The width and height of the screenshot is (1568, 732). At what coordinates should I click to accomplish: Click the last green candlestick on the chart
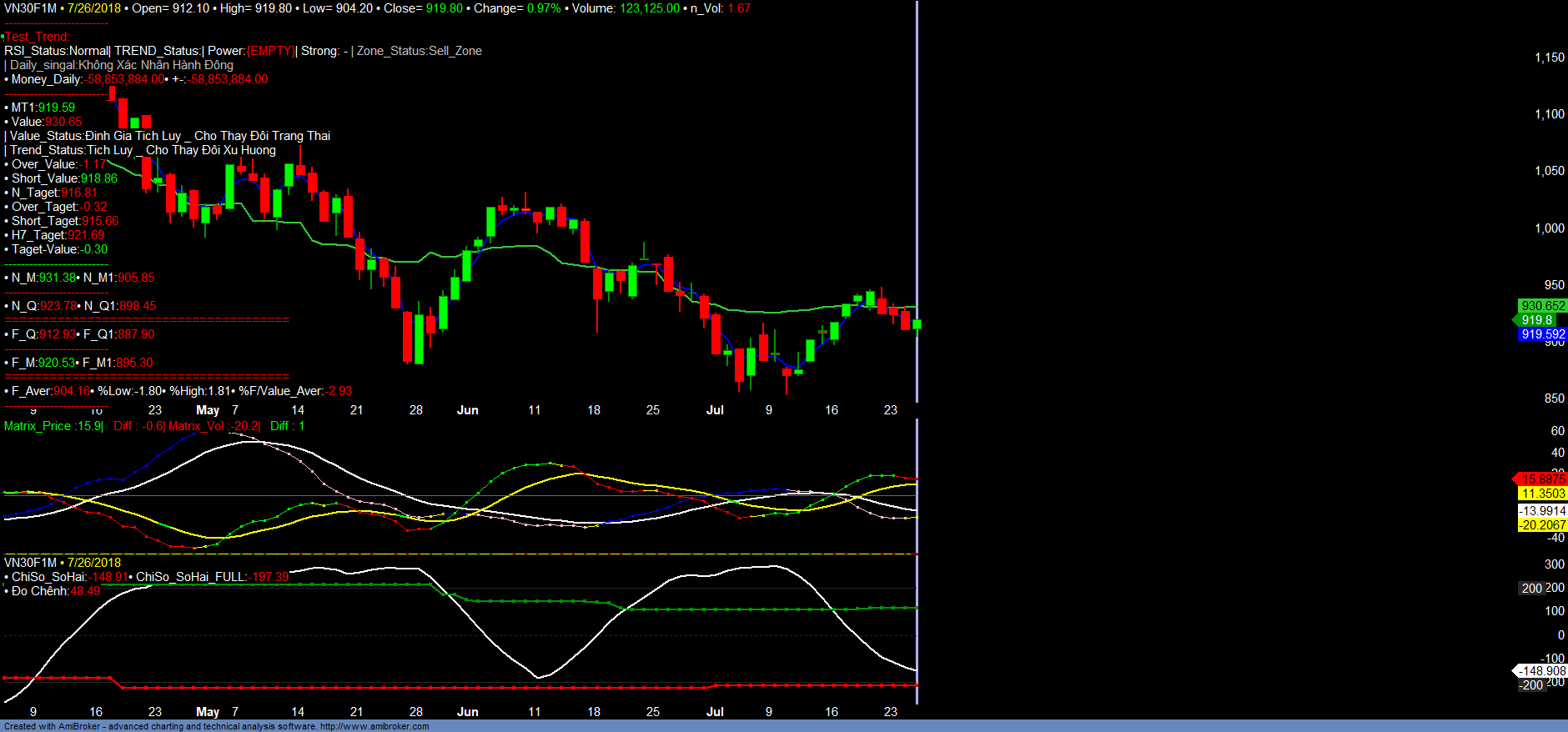(917, 323)
